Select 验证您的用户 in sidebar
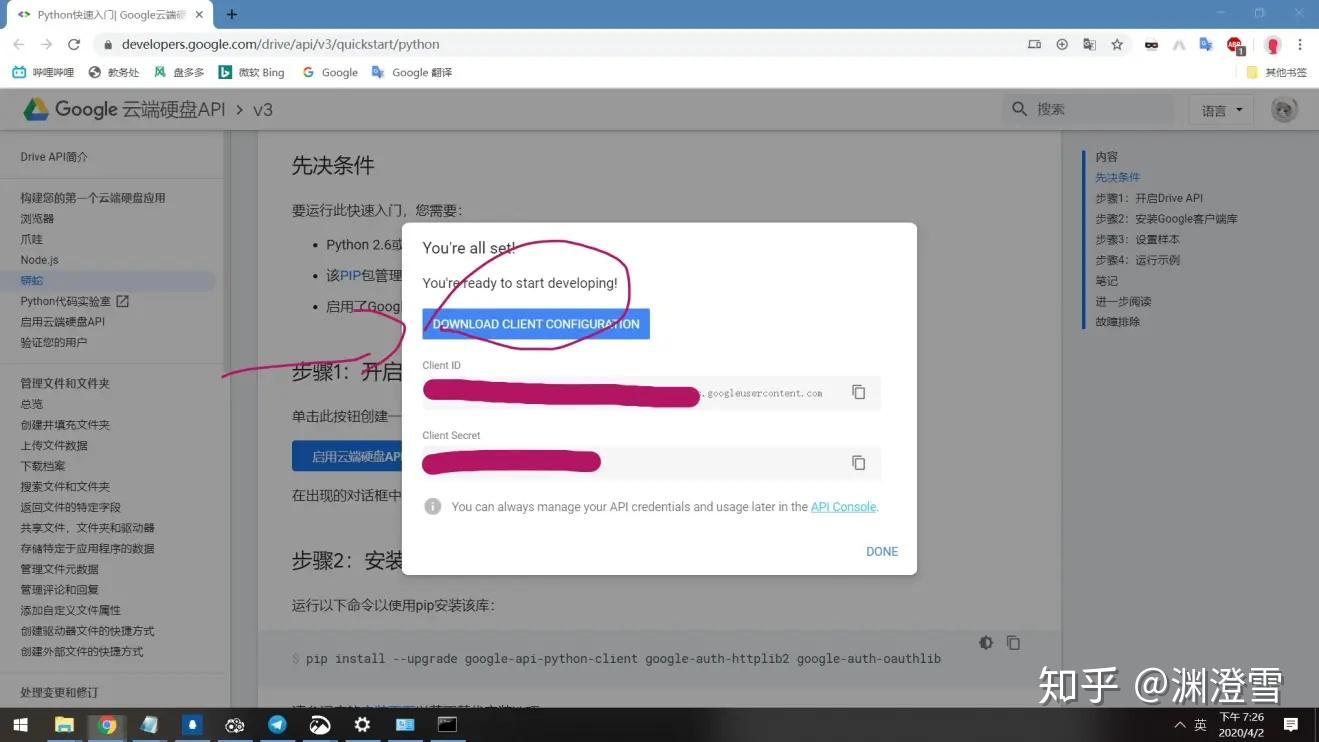1319x742 pixels. pyautogui.click(x=54, y=342)
